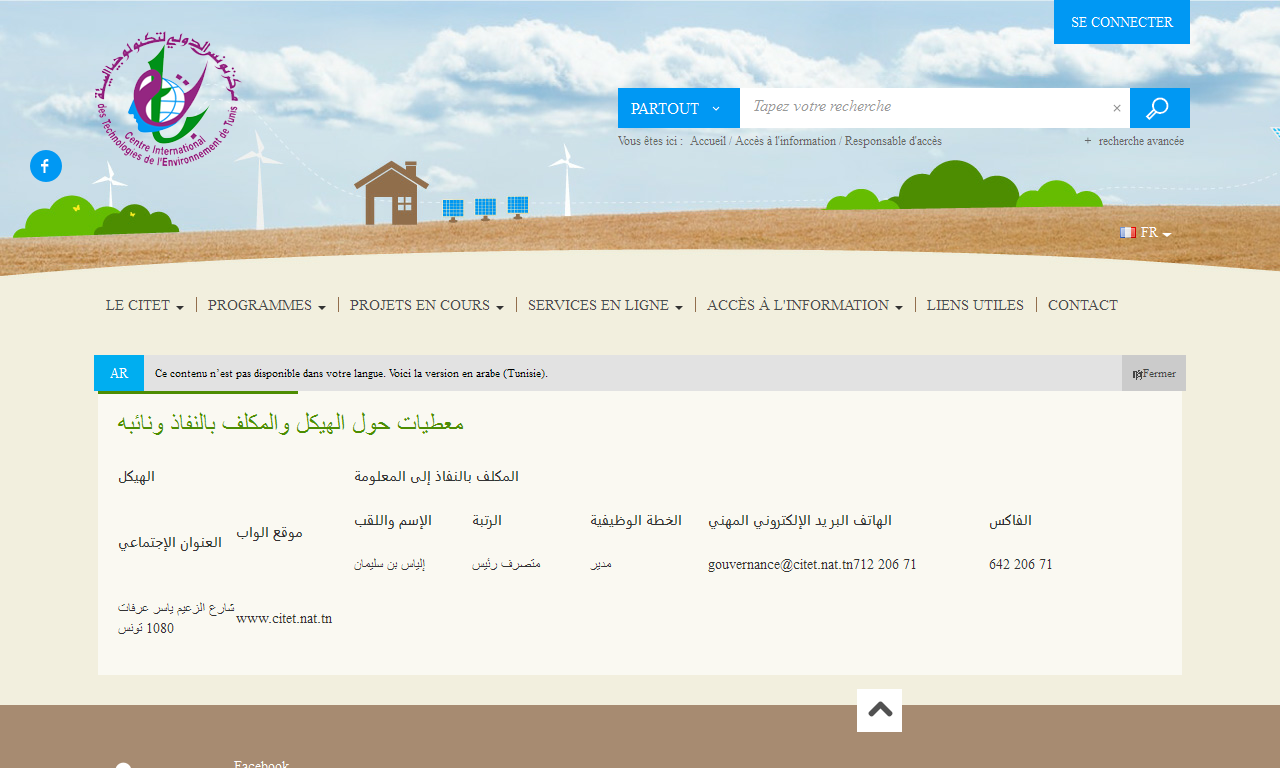The image size is (1280, 768).
Task: Click the SE CONNECTER button
Action: point(1122,22)
